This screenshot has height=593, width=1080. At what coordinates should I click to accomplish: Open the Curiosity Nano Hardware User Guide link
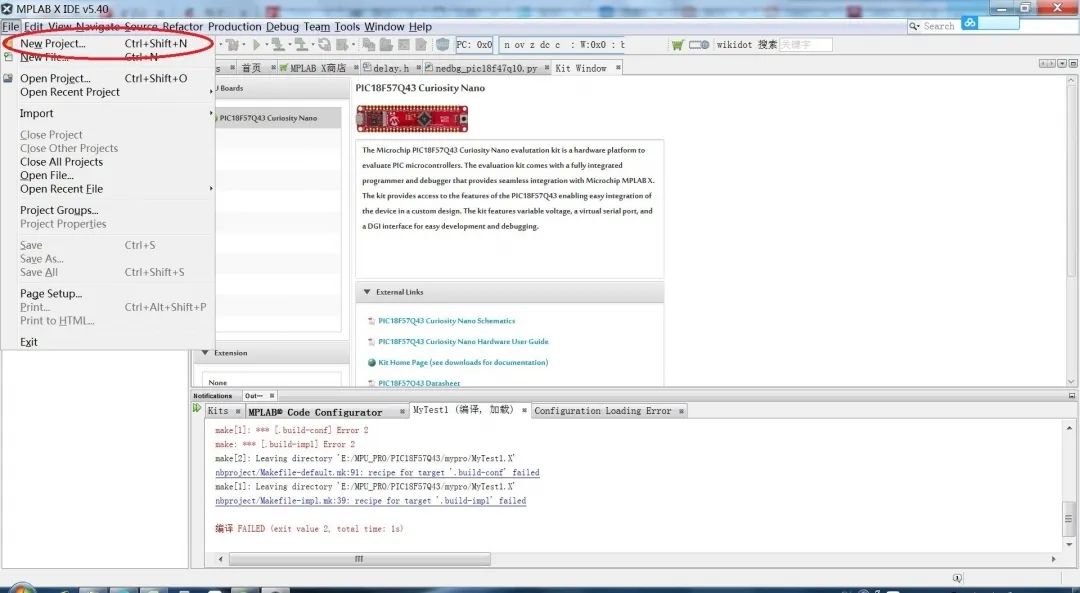coord(463,342)
